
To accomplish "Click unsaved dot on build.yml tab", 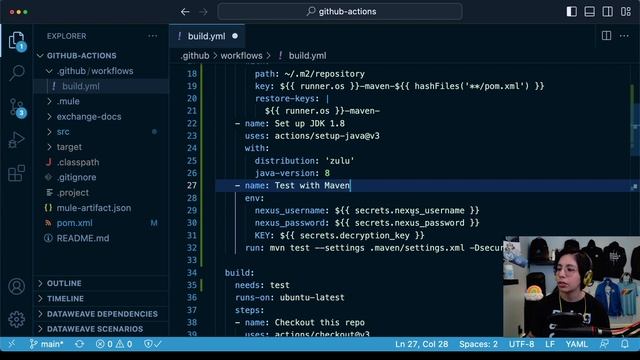I will (235, 36).
